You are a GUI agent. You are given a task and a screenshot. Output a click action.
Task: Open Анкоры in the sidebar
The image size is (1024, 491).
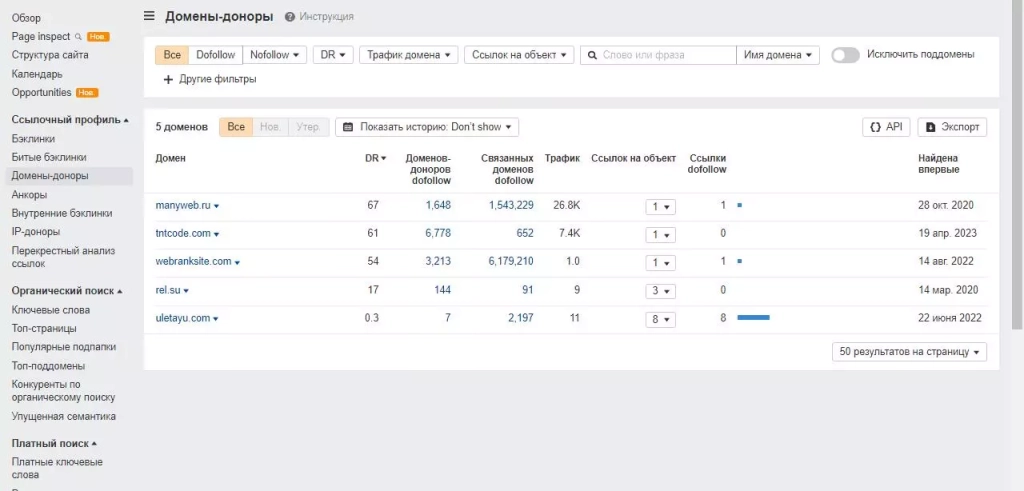(29, 195)
